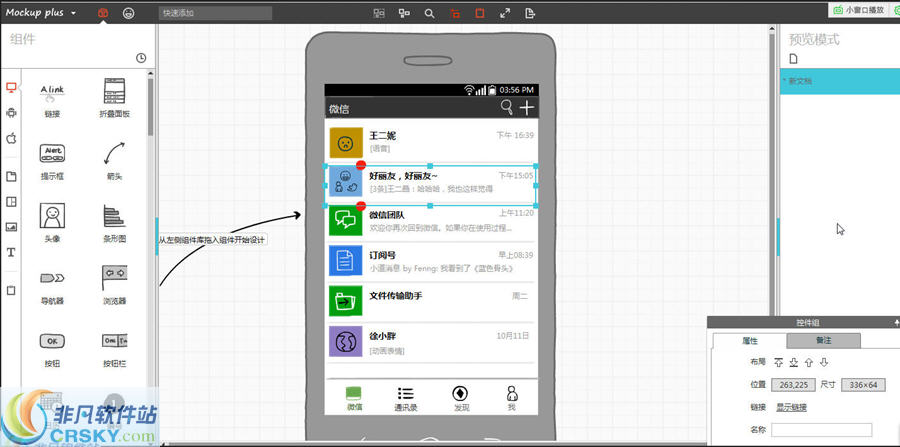
Task: Click the 通讯录 contacts bottom tab
Action: 406,399
